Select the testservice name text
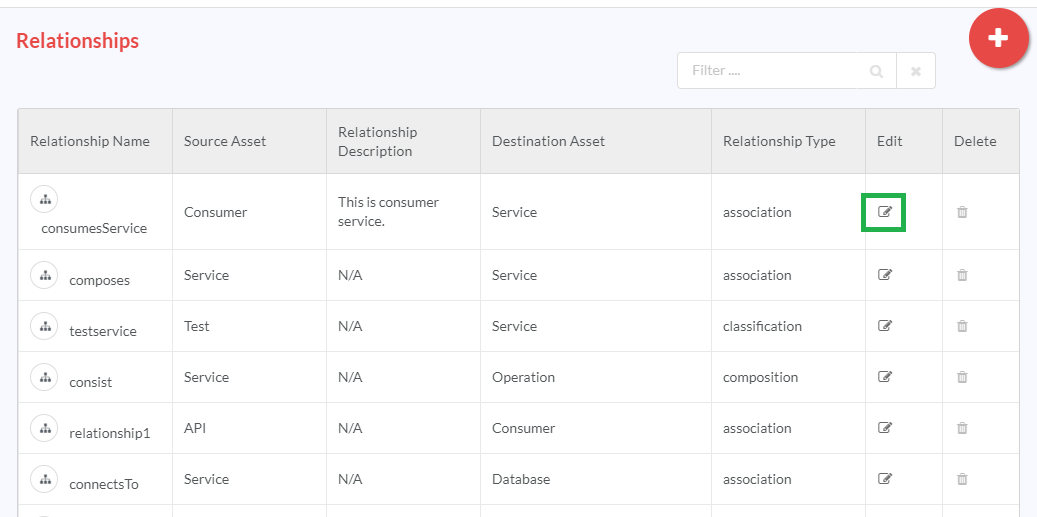The height and width of the screenshot is (517, 1037). click(x=103, y=331)
